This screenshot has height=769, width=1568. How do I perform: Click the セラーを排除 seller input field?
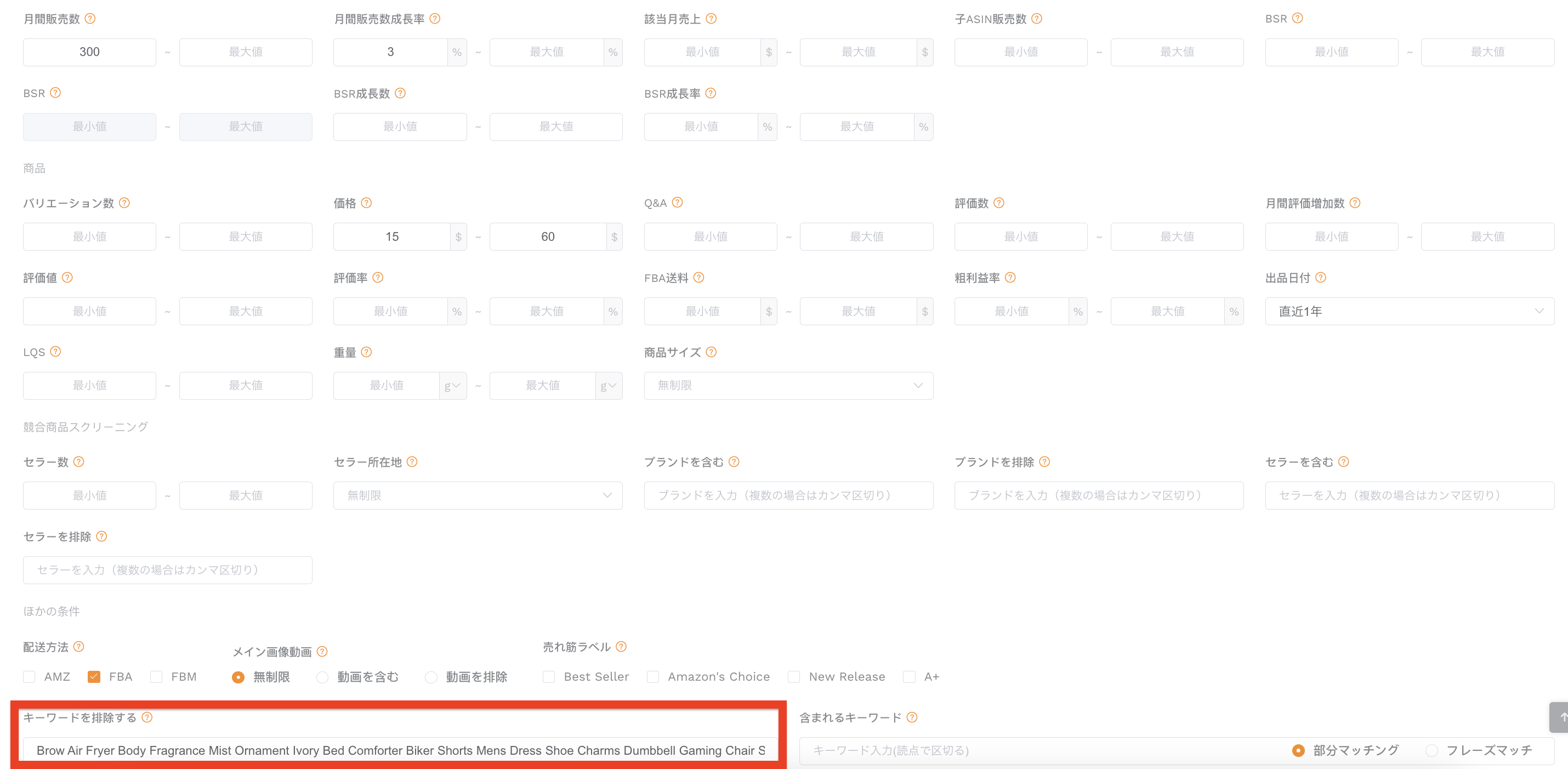[x=167, y=570]
